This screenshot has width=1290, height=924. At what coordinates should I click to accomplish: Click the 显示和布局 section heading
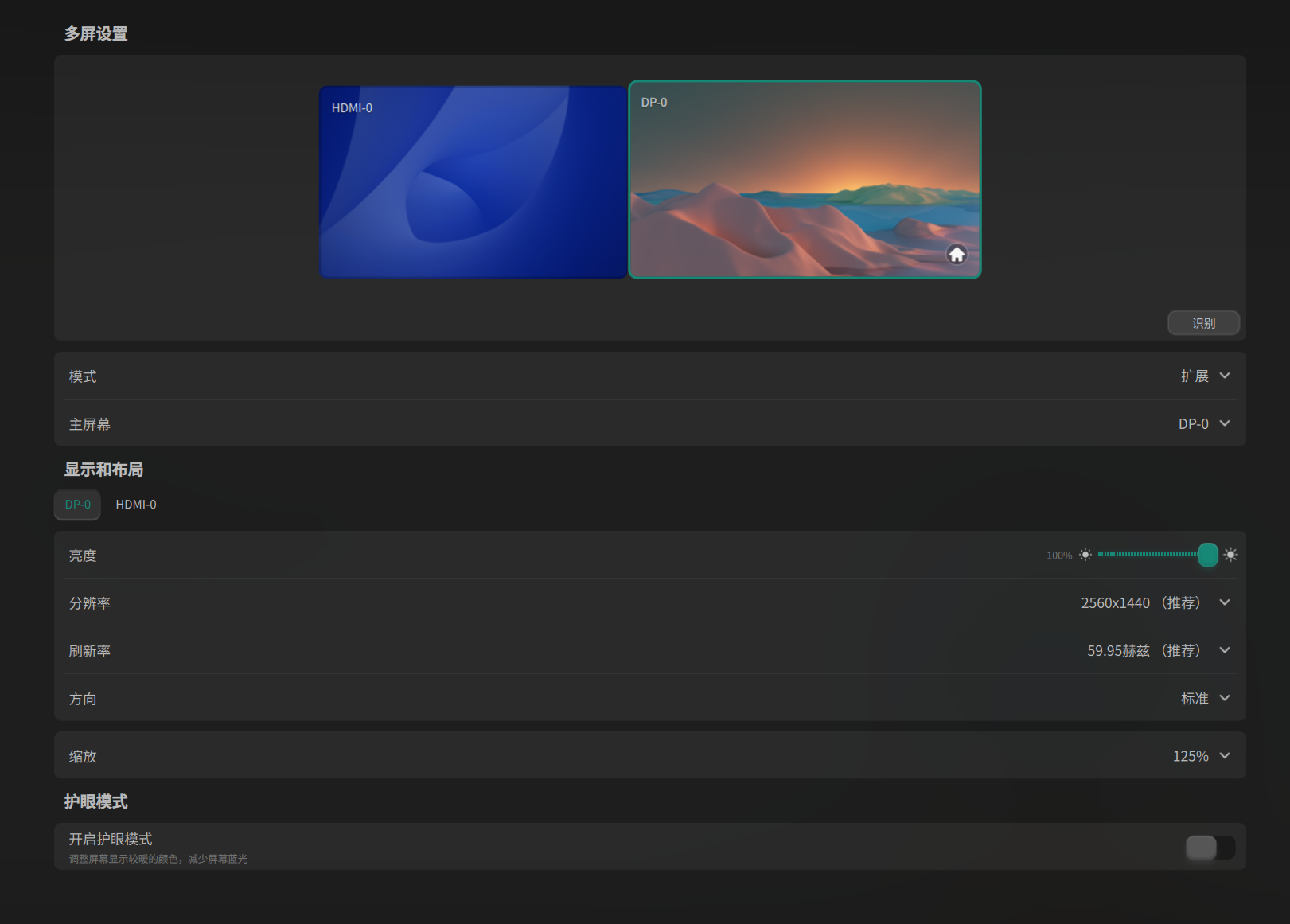[104, 470]
